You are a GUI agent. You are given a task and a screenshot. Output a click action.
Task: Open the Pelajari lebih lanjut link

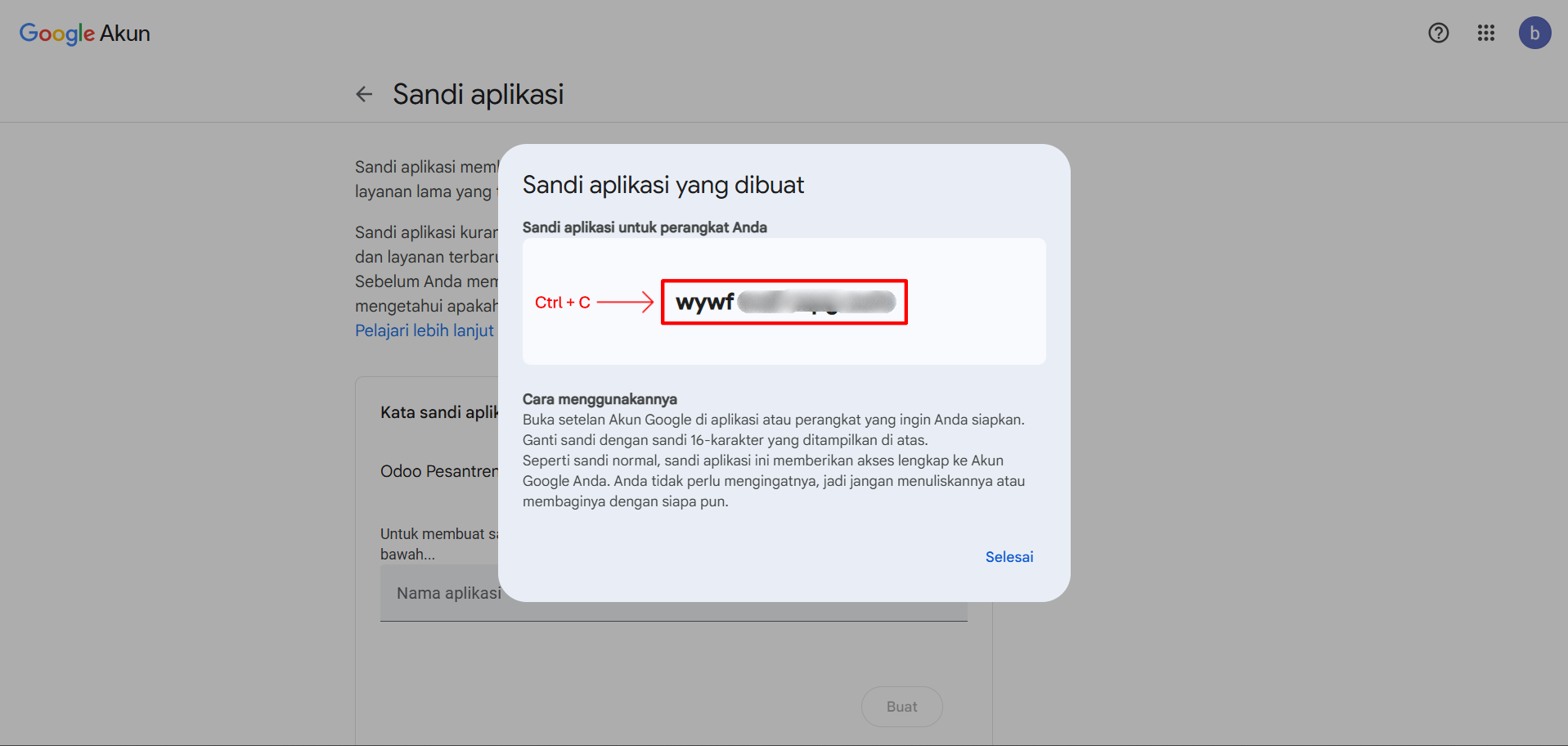click(x=424, y=330)
